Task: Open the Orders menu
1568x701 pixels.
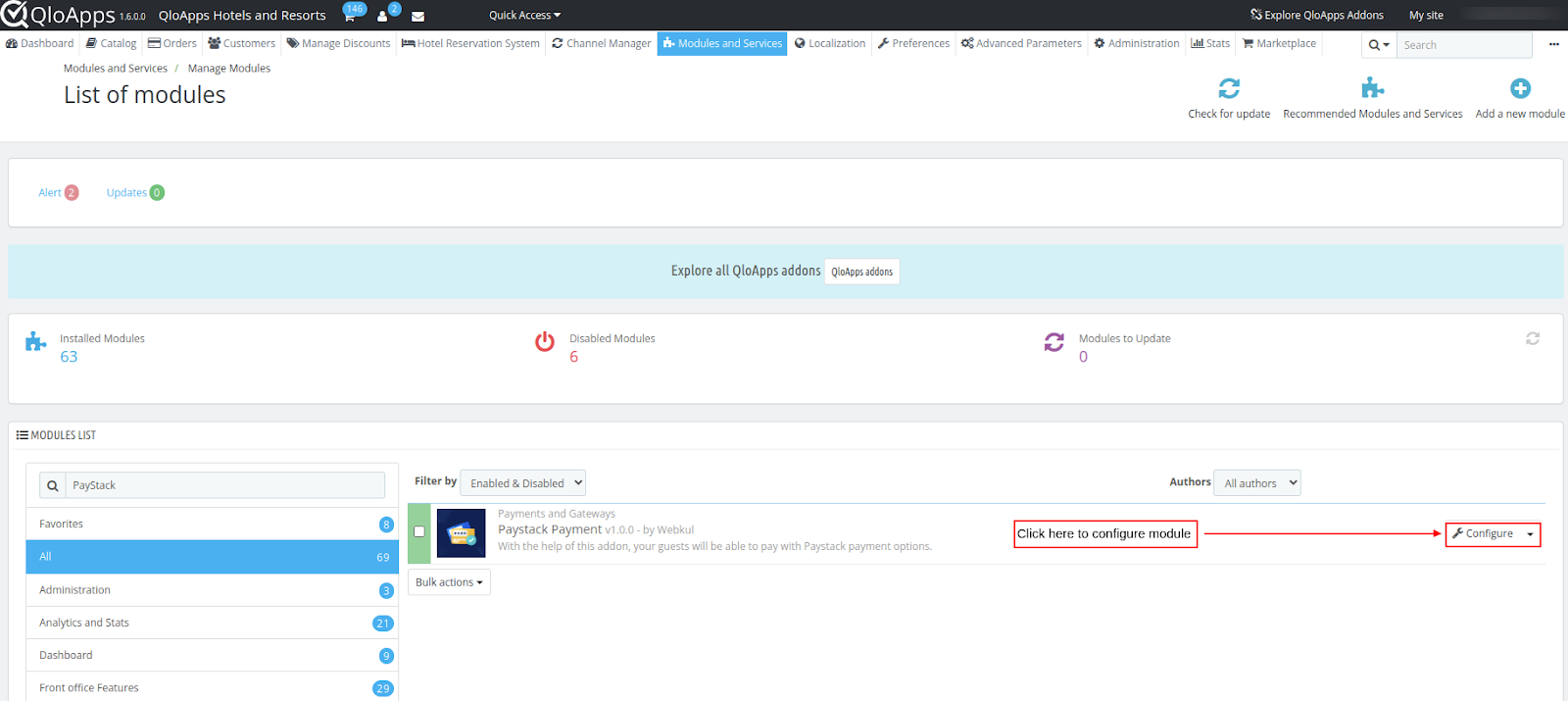Action: point(172,43)
